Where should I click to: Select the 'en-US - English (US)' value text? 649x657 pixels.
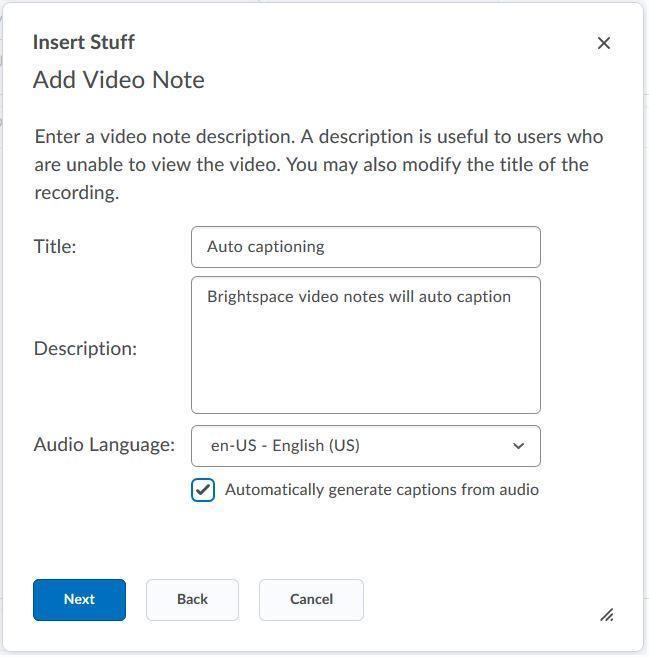(285, 446)
